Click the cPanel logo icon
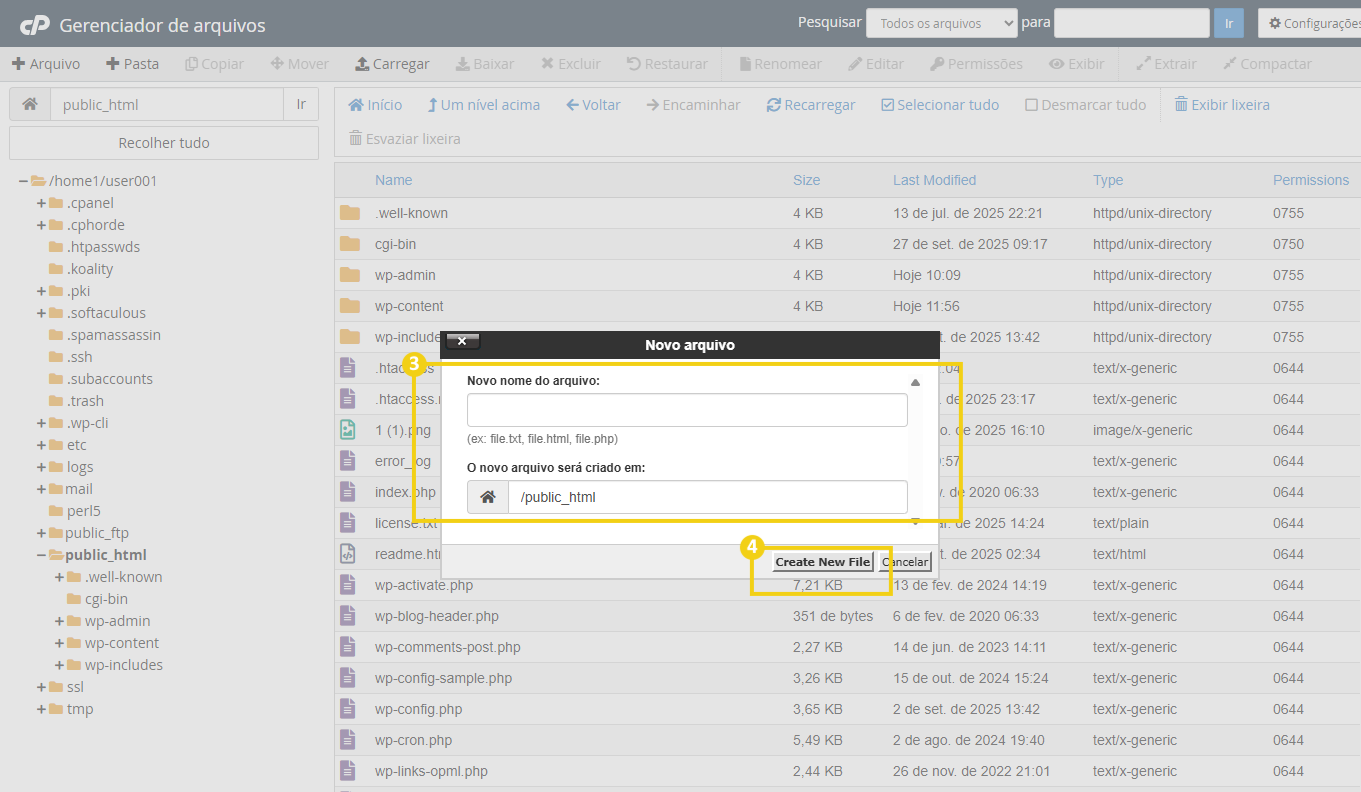This screenshot has width=1361, height=792. [35, 25]
